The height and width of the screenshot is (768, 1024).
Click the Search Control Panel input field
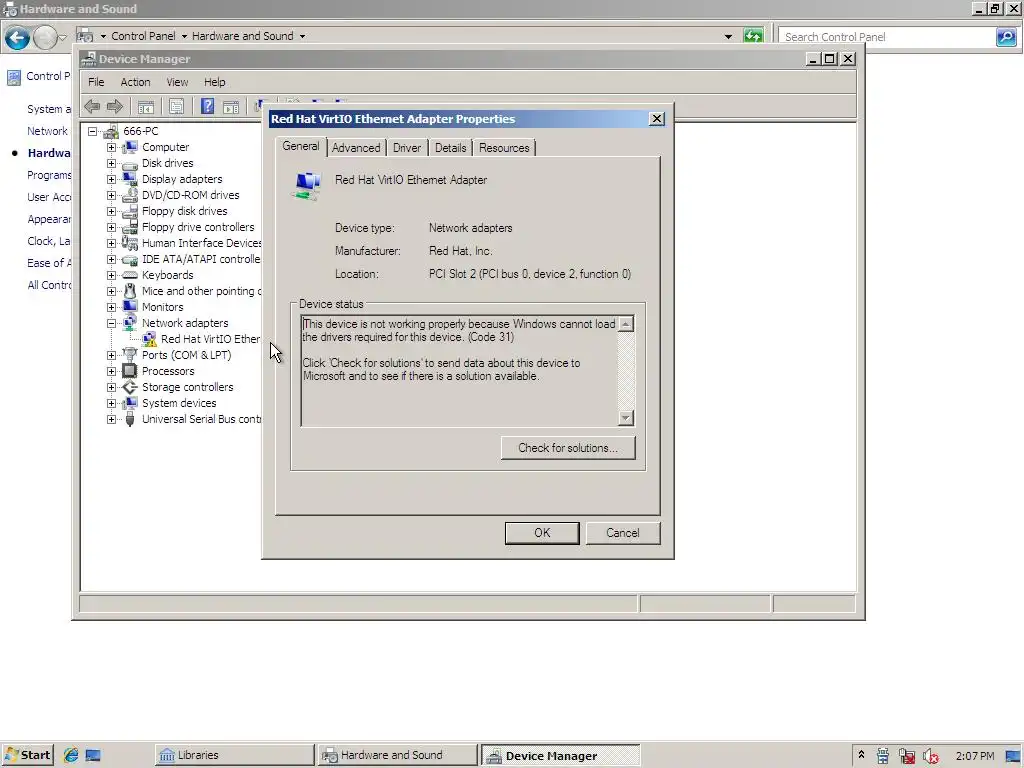(x=887, y=37)
